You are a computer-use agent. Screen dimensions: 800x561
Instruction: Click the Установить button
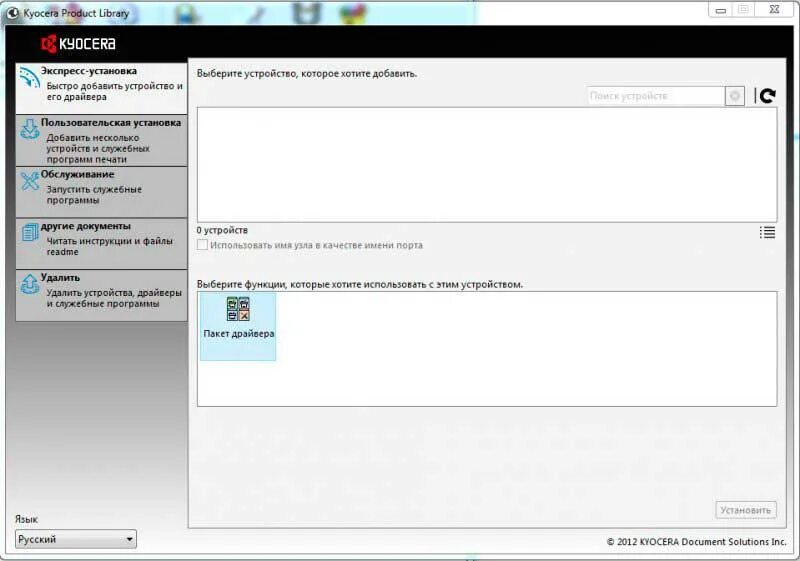746,510
